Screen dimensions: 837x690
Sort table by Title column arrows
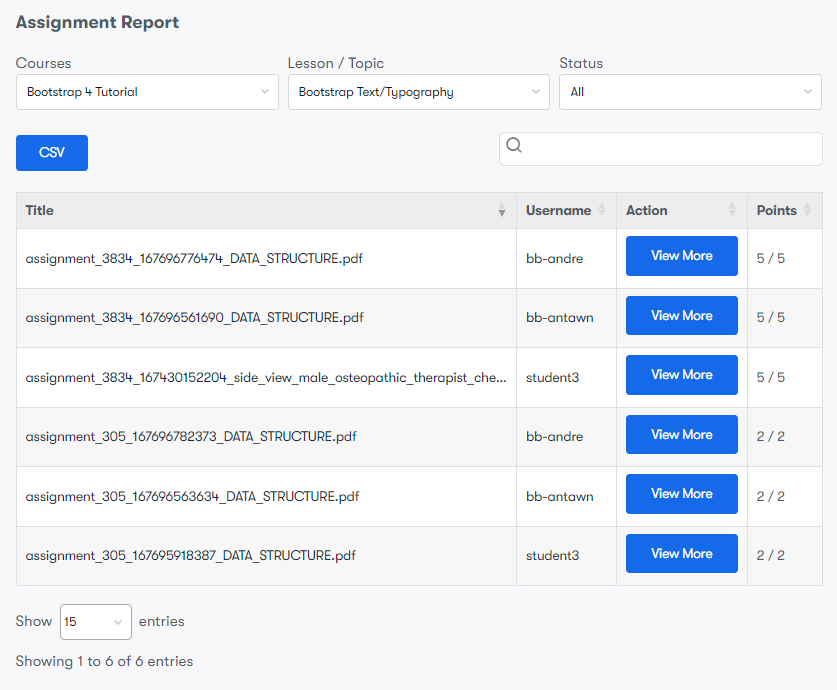tap(502, 211)
